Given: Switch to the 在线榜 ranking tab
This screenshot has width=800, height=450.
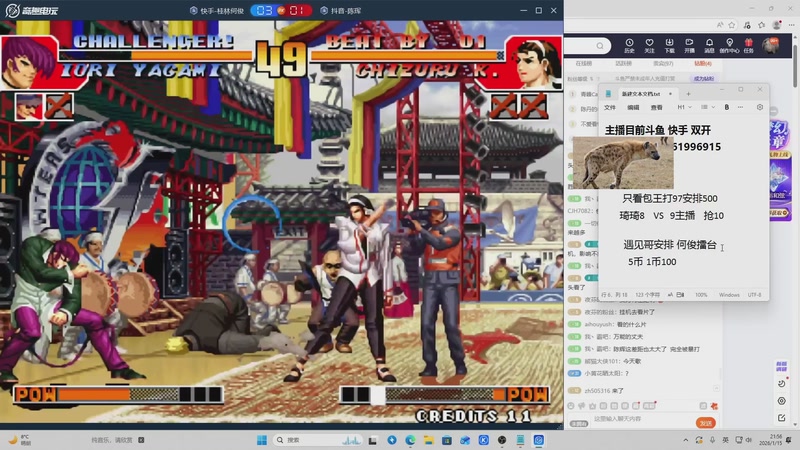Looking at the screenshot, I should [584, 63].
